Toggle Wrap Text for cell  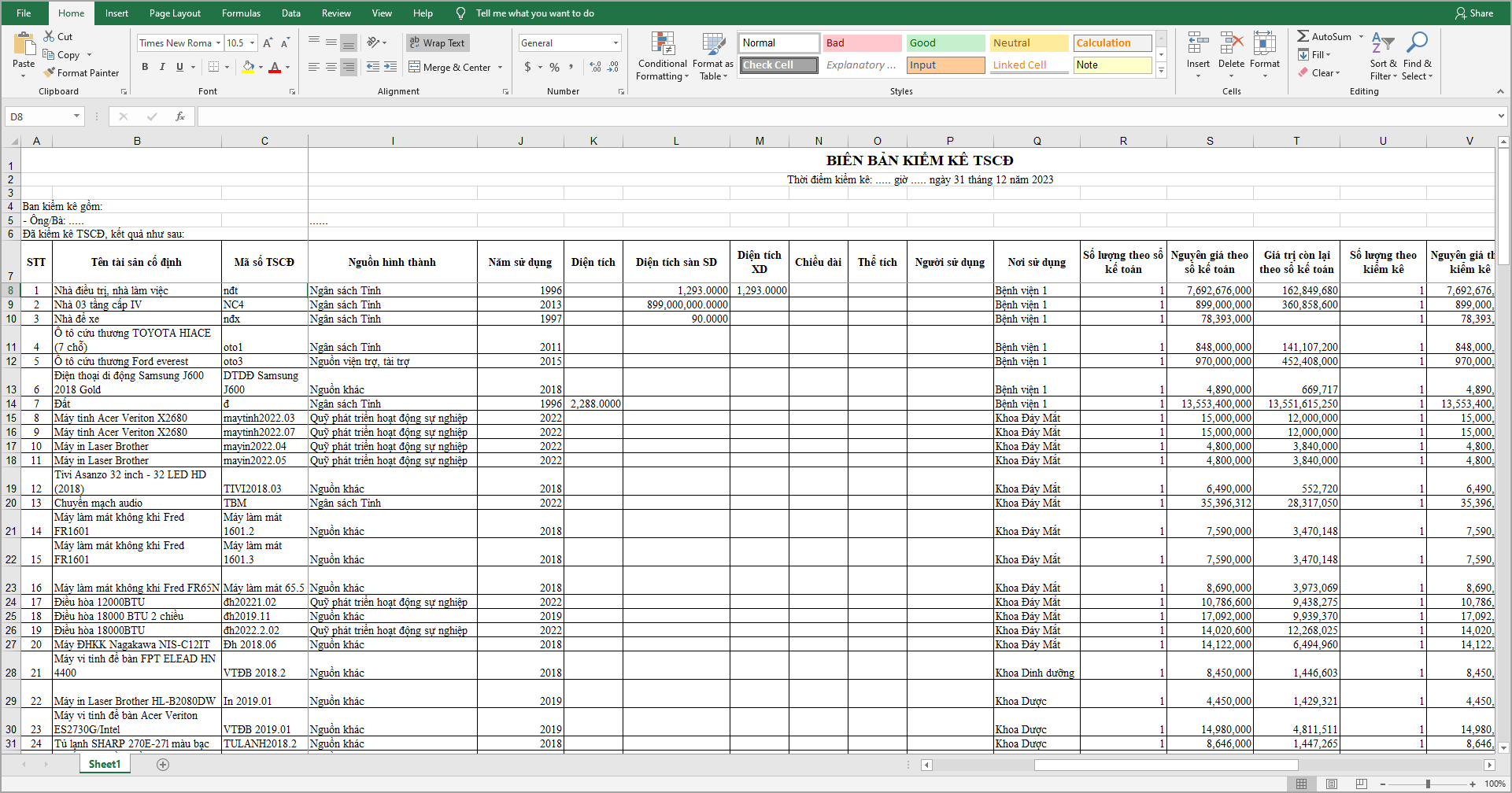point(438,43)
